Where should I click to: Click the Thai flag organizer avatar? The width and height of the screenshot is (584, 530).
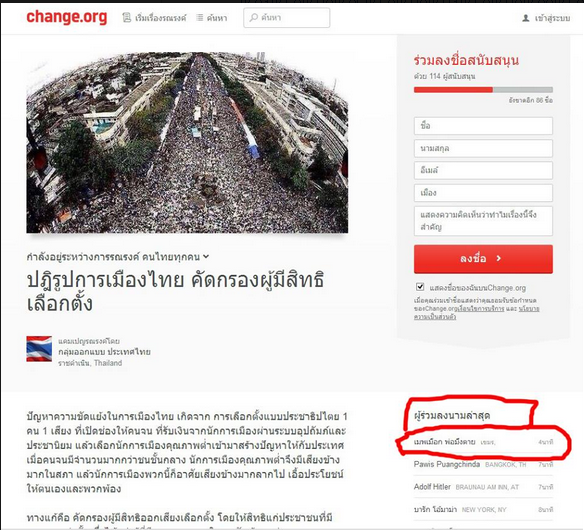point(39,349)
